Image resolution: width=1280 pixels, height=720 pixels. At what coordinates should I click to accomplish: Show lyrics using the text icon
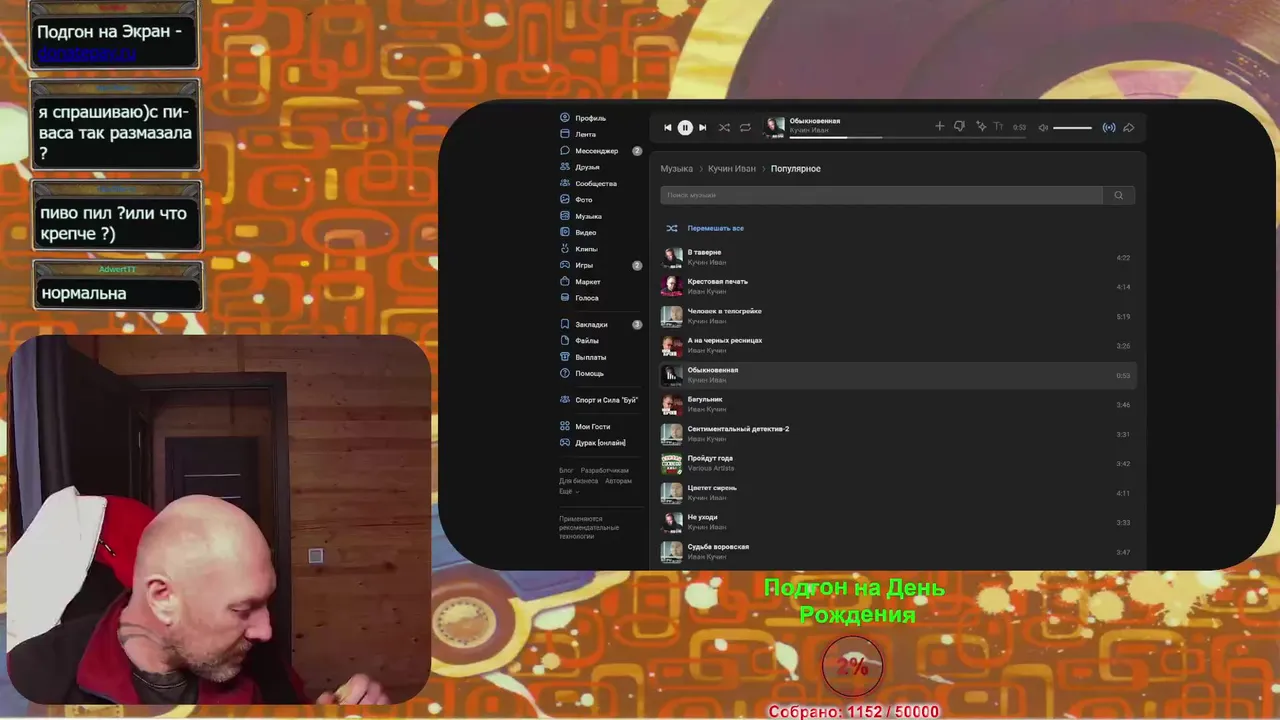pyautogui.click(x=998, y=126)
